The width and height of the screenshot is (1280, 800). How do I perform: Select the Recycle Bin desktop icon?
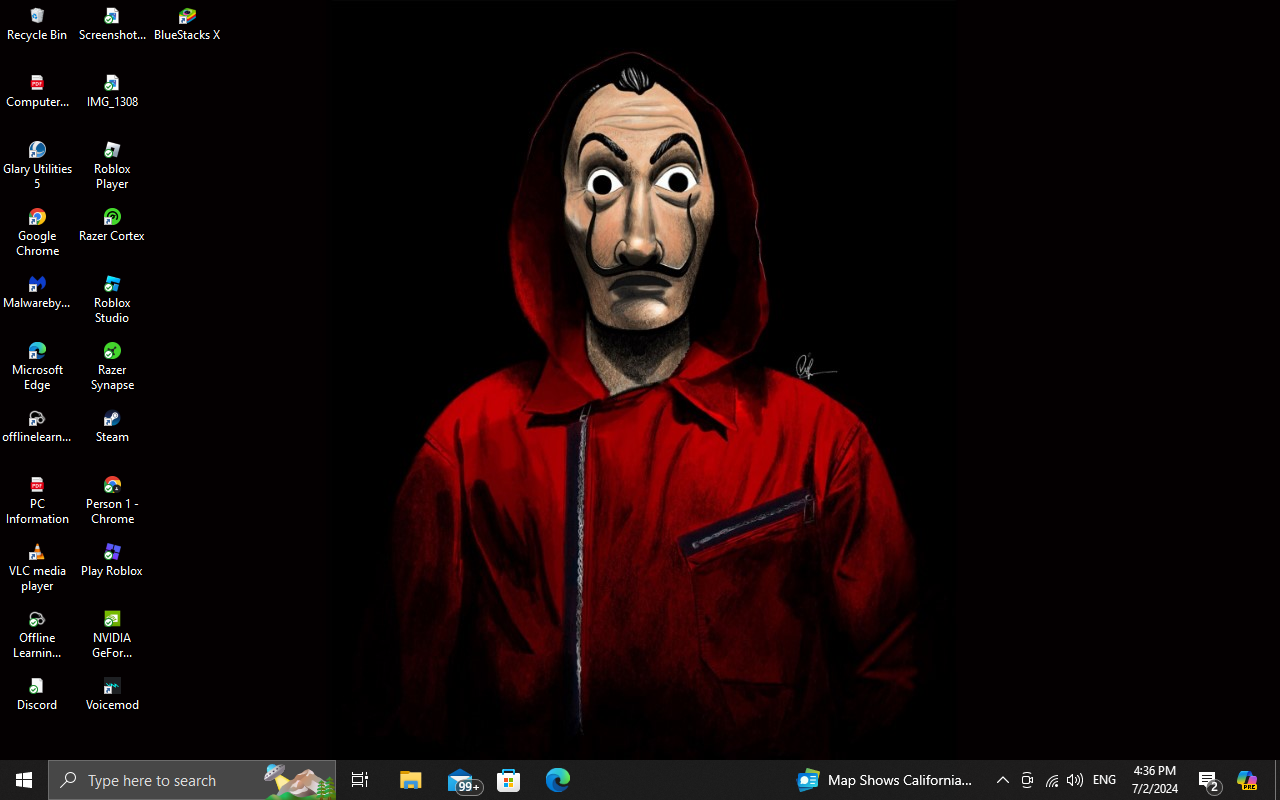point(37,25)
